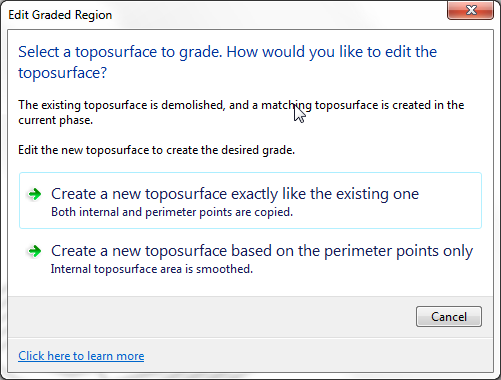The image size is (501, 380).
Task: Choose 'Create a new toposurface based on perimeter points only'
Action: [250, 258]
